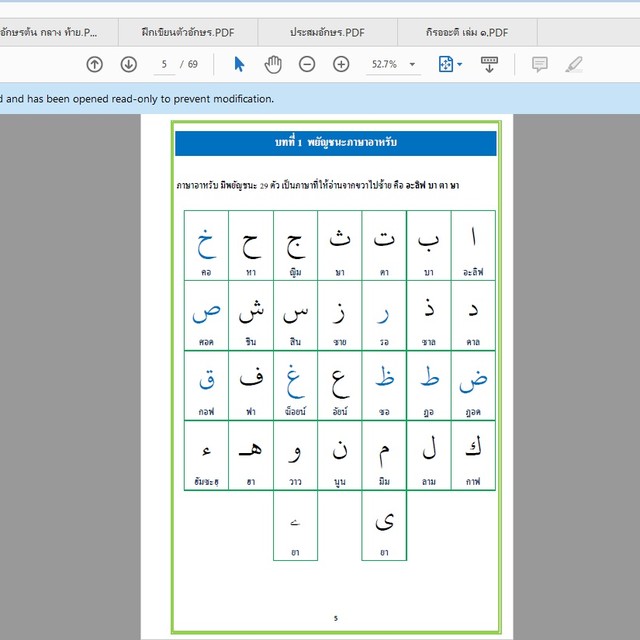Activate the selection arrow tool
Viewport: 640px width, 640px height.
pos(239,64)
